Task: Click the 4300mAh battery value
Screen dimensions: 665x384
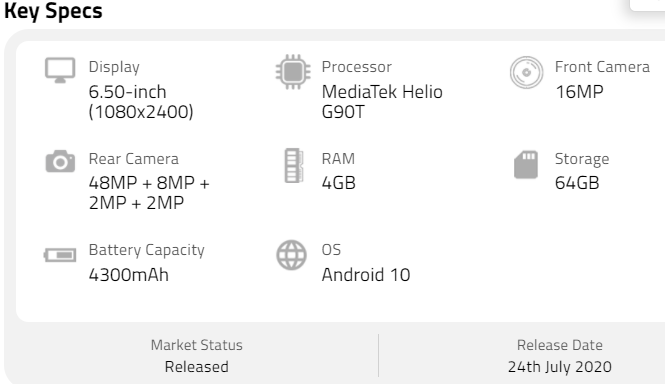Action: 129,275
